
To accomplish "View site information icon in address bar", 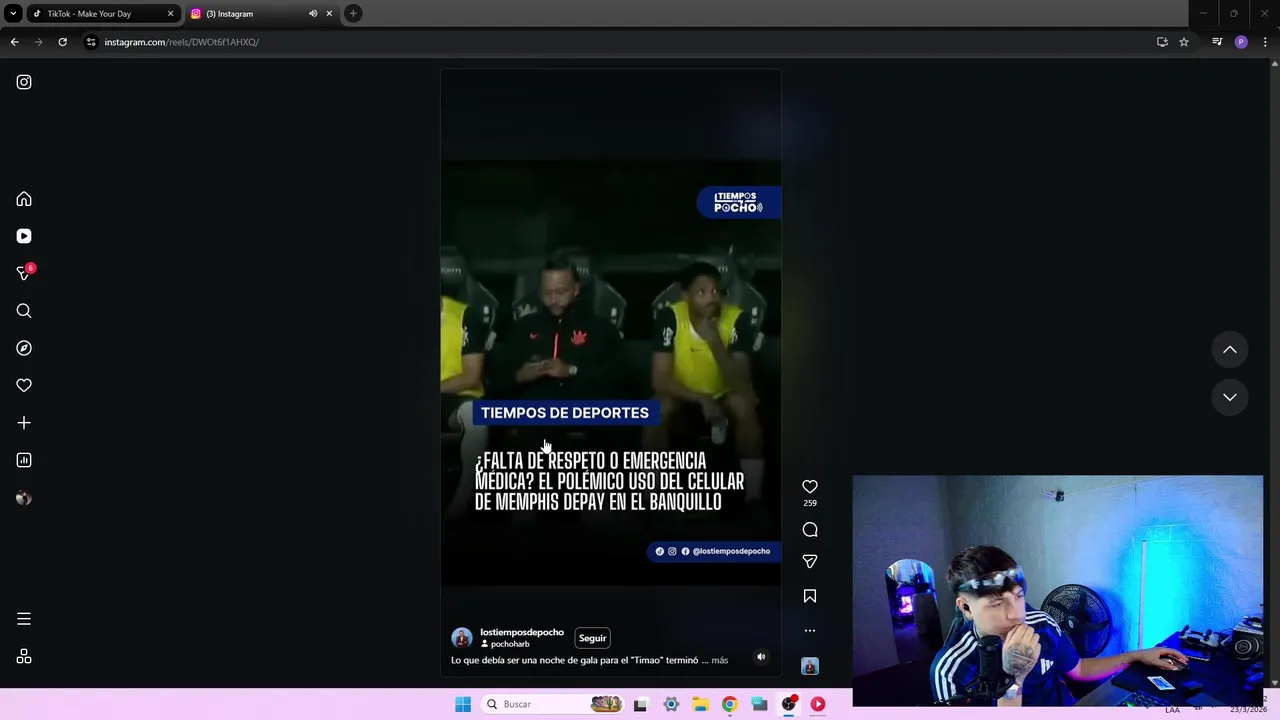I will pyautogui.click(x=91, y=42).
